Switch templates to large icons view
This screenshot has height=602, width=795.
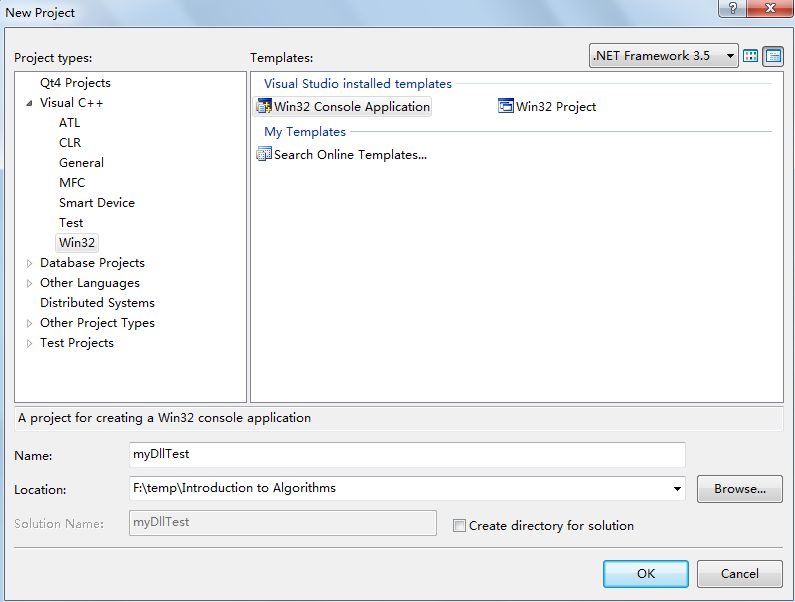(x=750, y=56)
